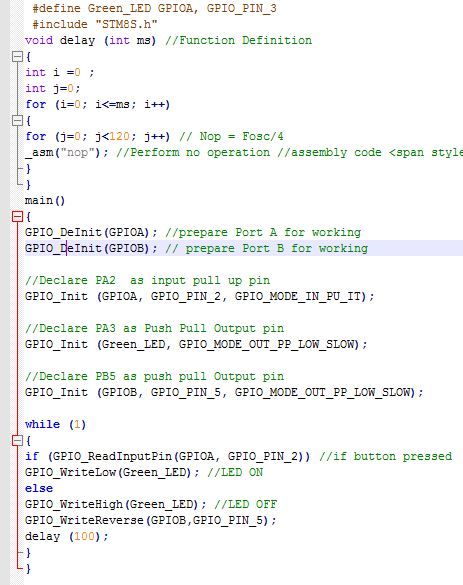463x585 pixels.
Task: Click the 'main()' function line
Action: point(45,201)
